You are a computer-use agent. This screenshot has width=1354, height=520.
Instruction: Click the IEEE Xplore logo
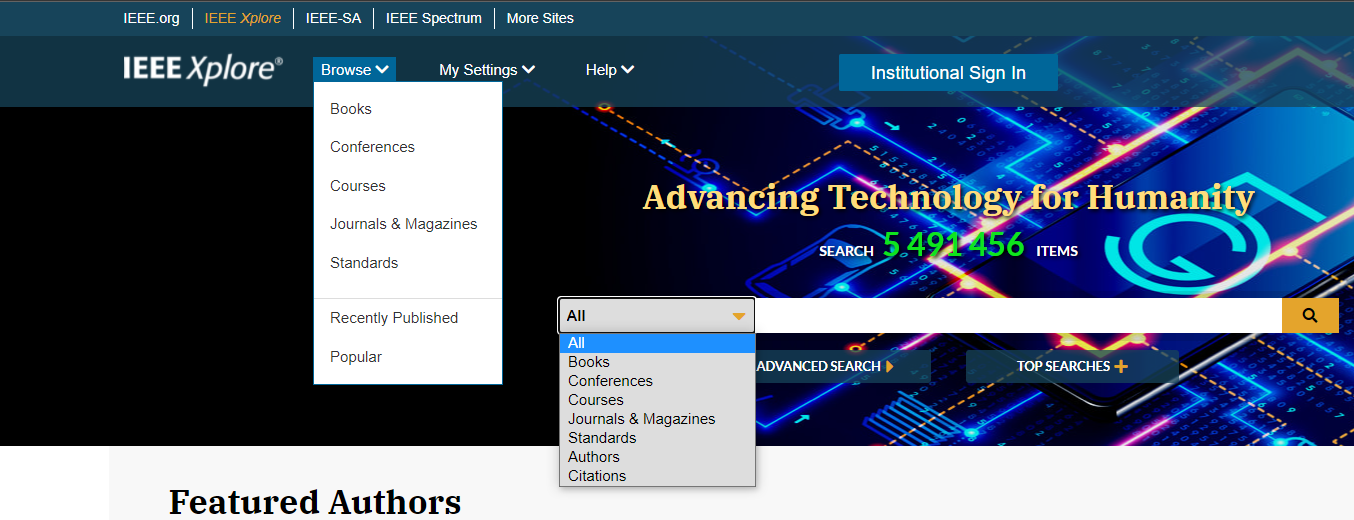tap(203, 69)
